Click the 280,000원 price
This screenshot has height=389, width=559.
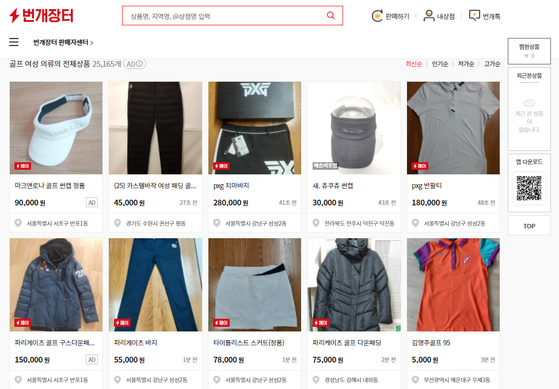[231, 203]
